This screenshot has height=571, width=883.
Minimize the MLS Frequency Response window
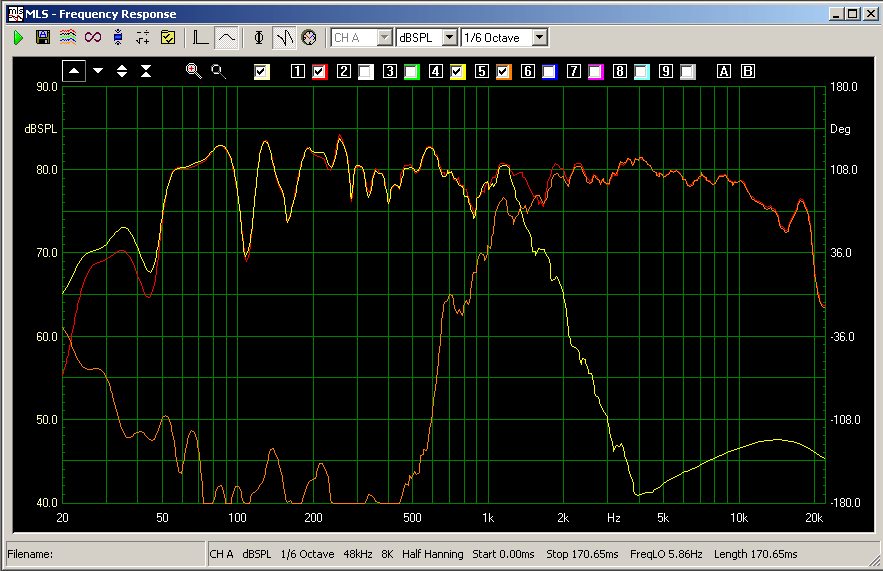[x=837, y=14]
